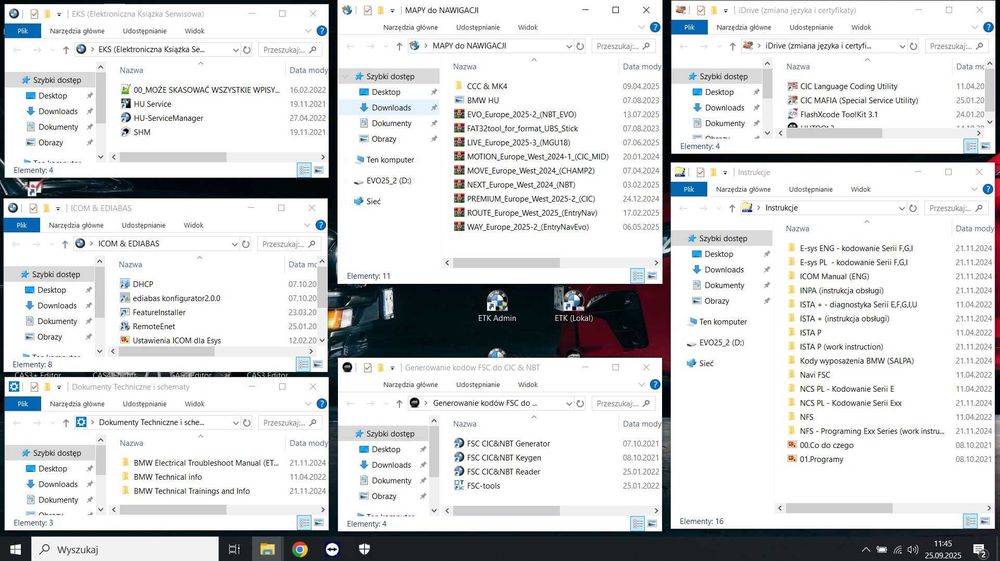The width and height of the screenshot is (1000, 561).
Task: Open quick access toolbar dropdown in iDrive window
Action: pos(725,11)
